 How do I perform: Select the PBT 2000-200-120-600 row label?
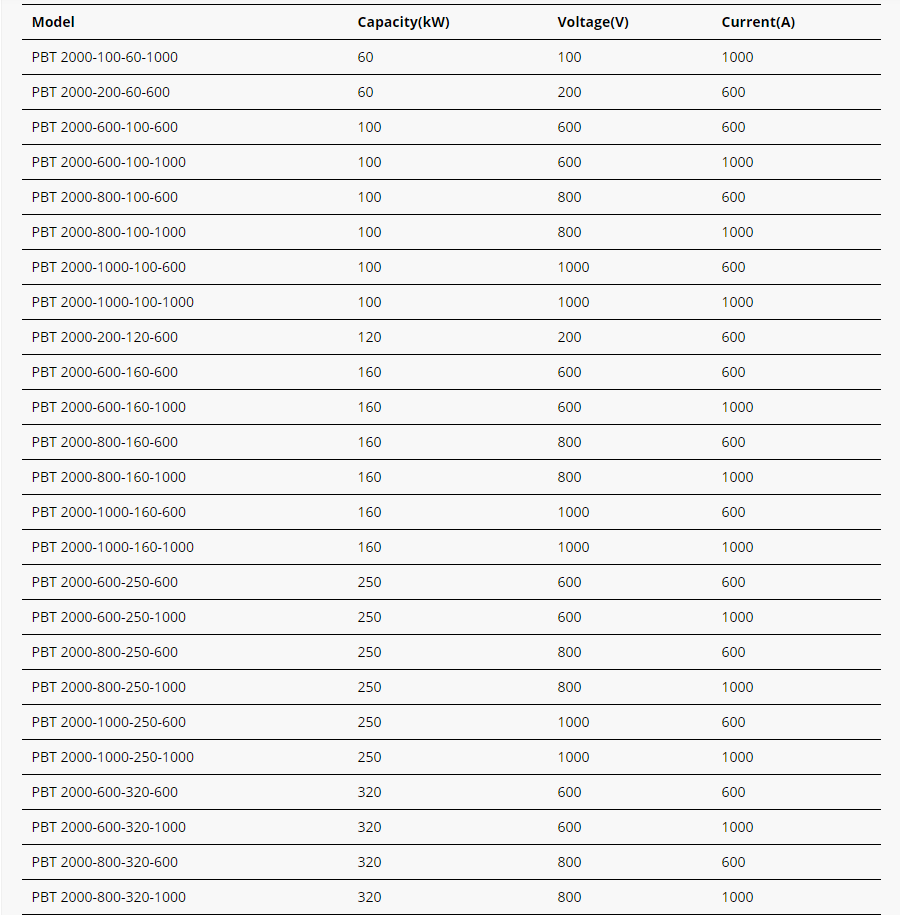105,337
